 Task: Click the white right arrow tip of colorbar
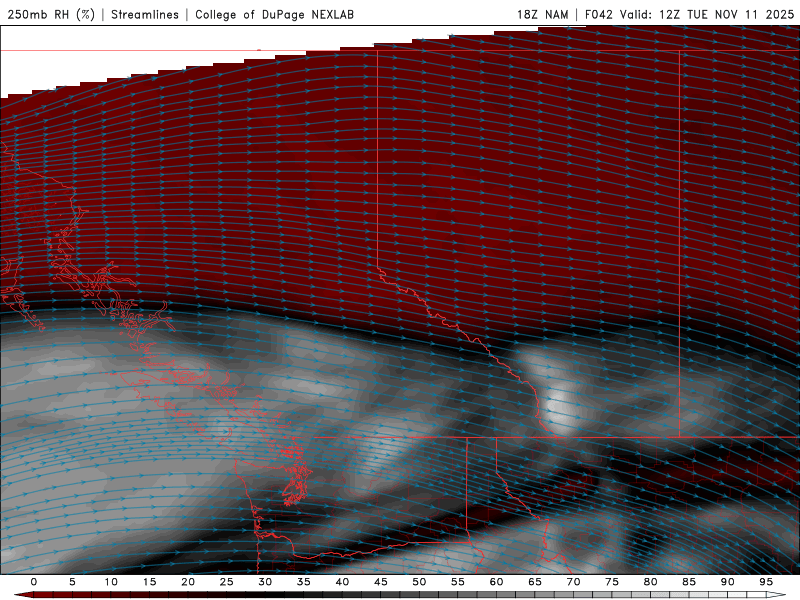[777, 595]
